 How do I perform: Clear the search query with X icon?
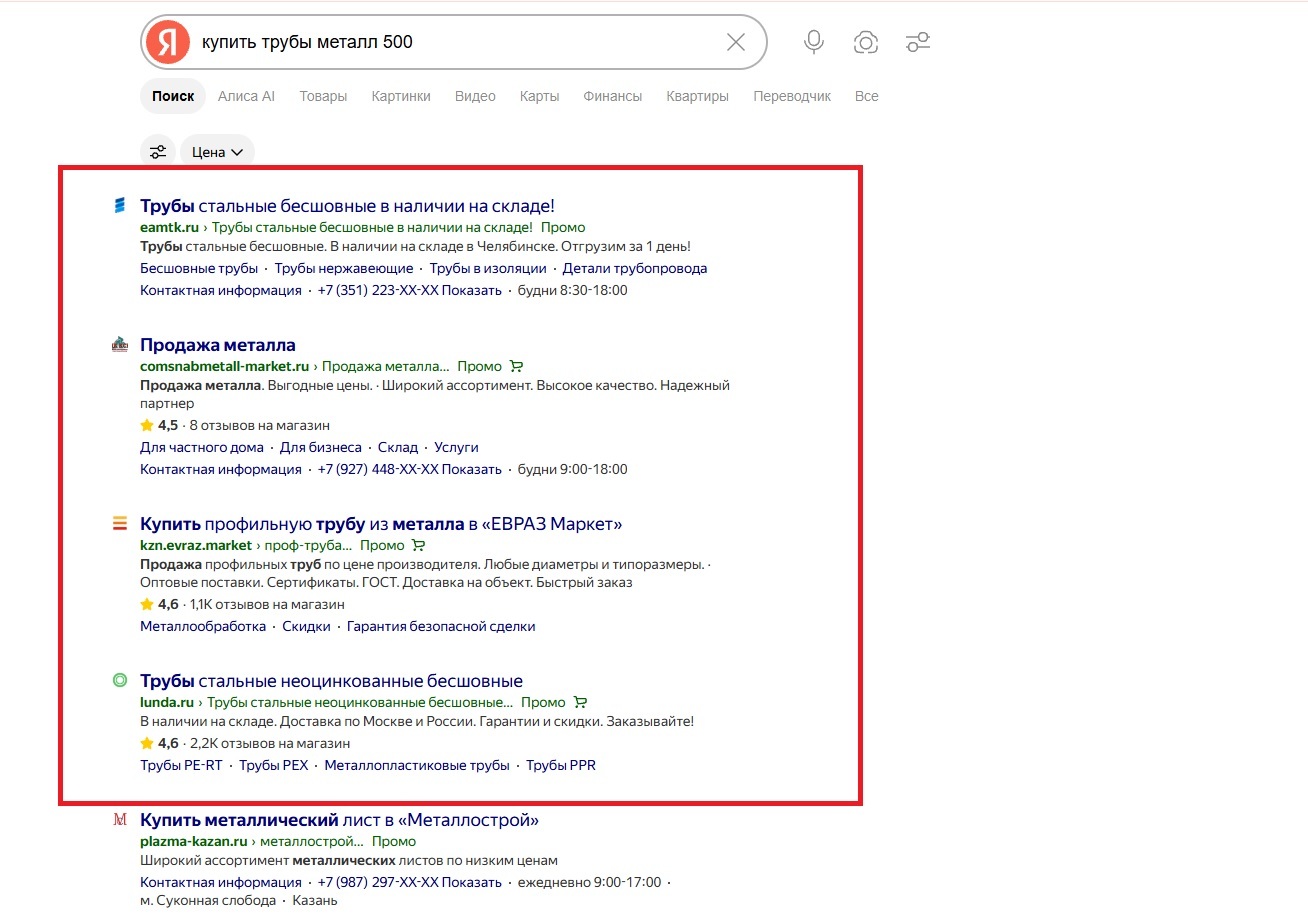point(735,42)
